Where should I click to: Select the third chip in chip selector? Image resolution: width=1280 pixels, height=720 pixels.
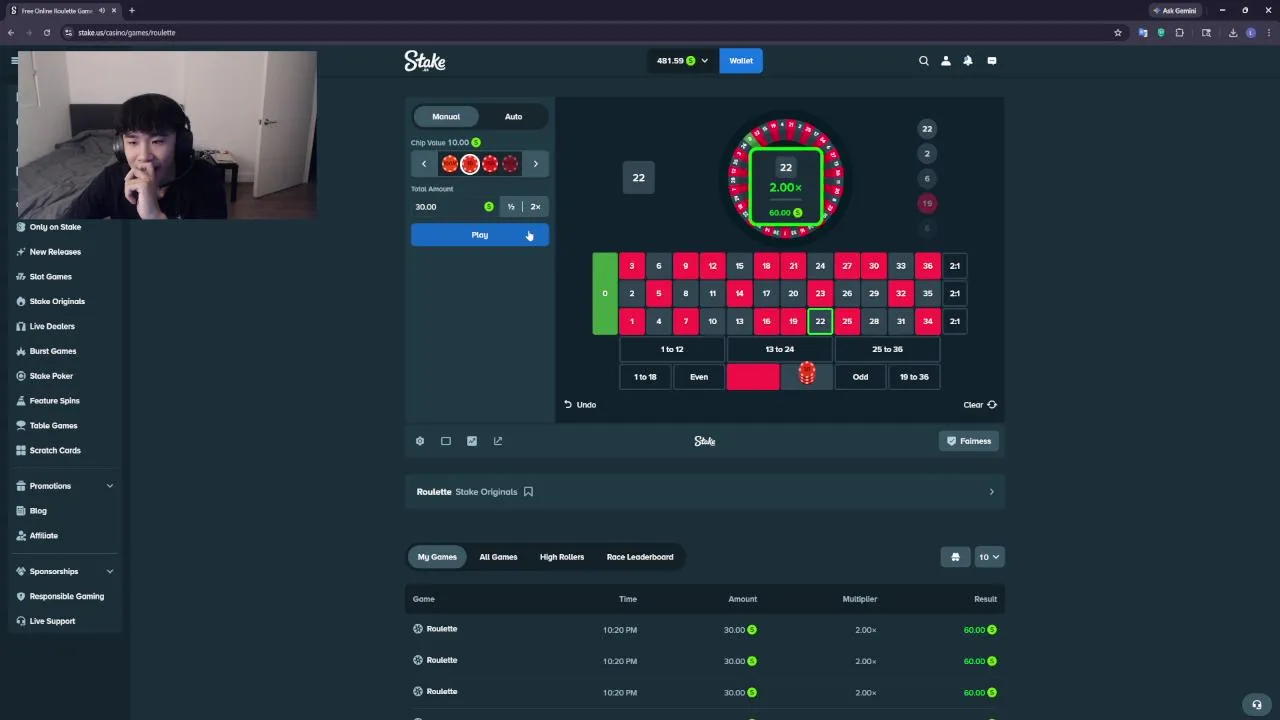[x=490, y=164]
